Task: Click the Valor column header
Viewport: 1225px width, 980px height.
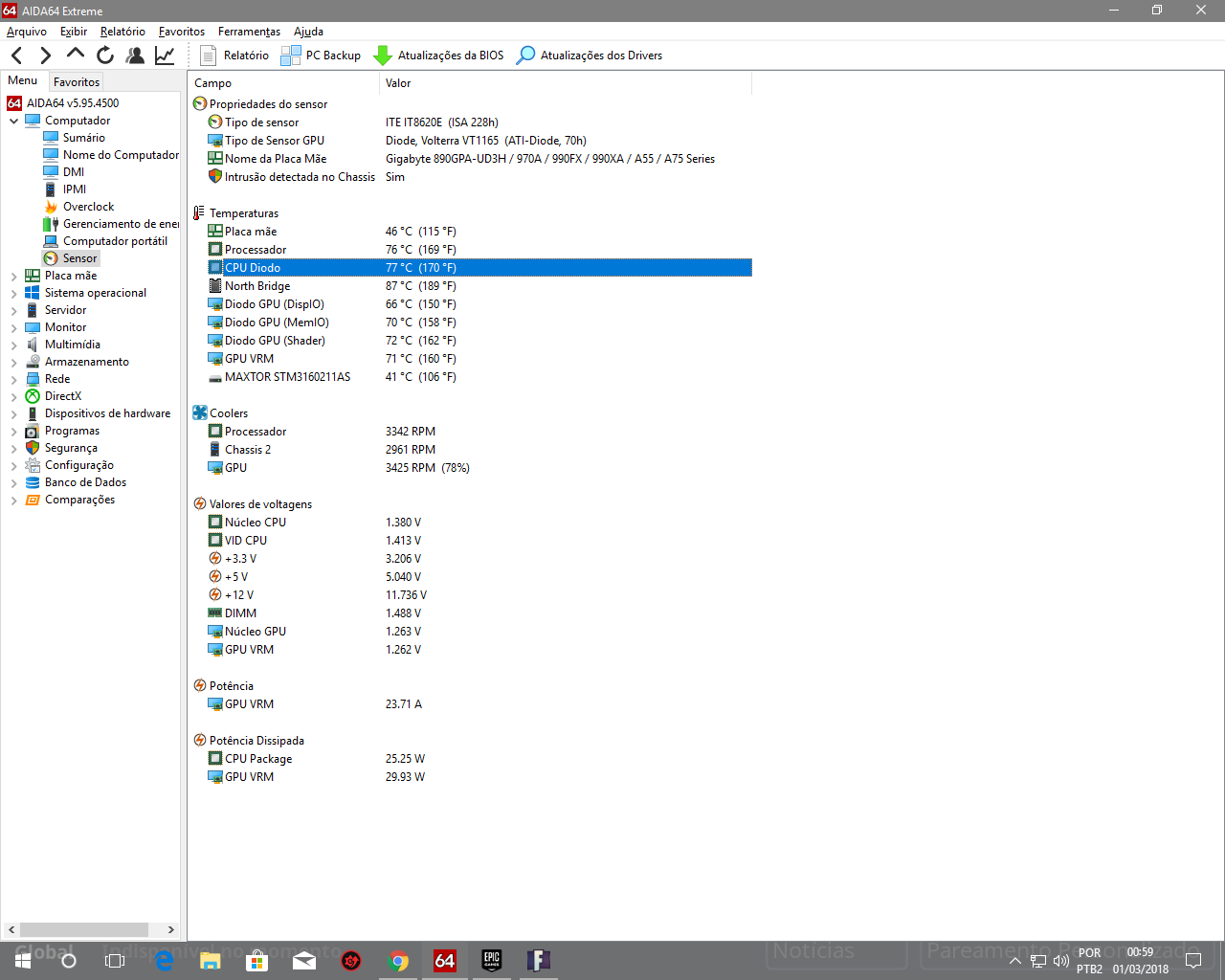Action: pyautogui.click(x=566, y=83)
